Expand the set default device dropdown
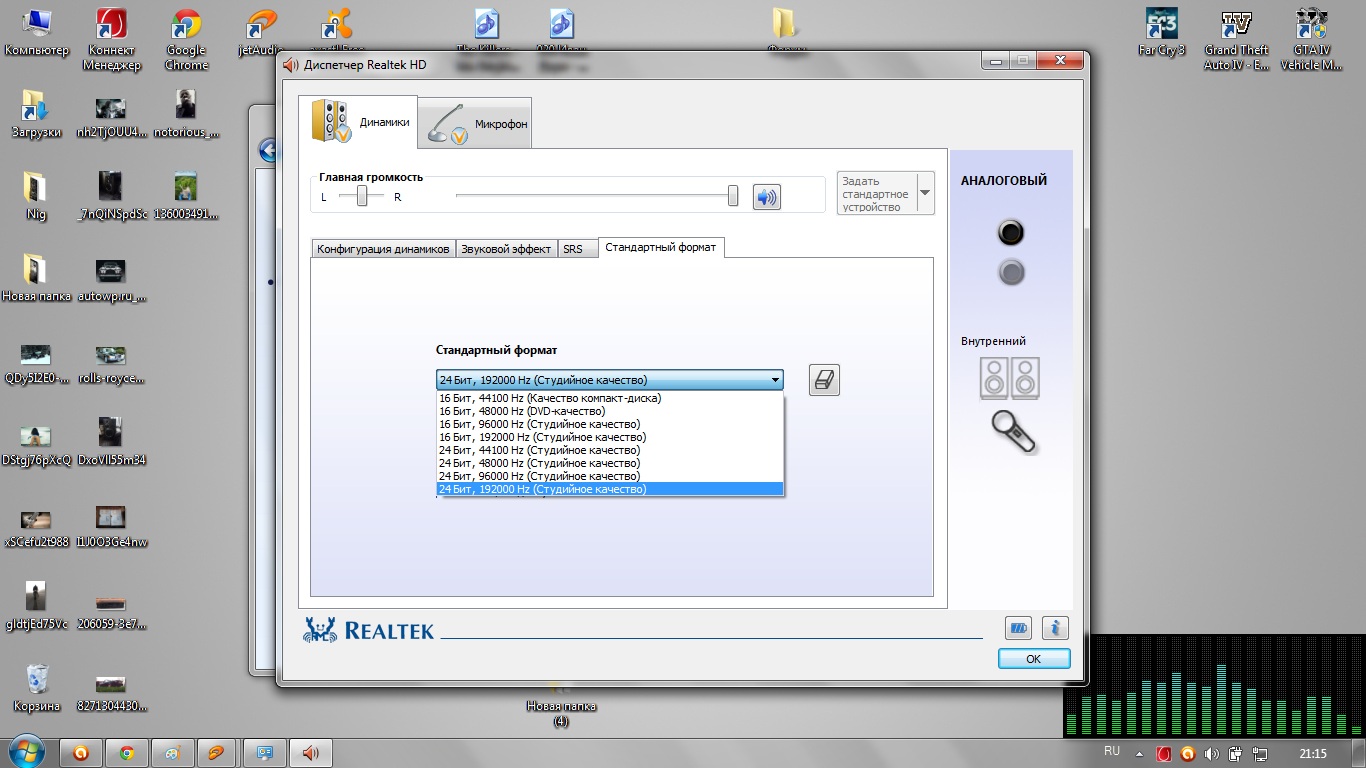Screen dimensions: 1366x768 [924, 193]
